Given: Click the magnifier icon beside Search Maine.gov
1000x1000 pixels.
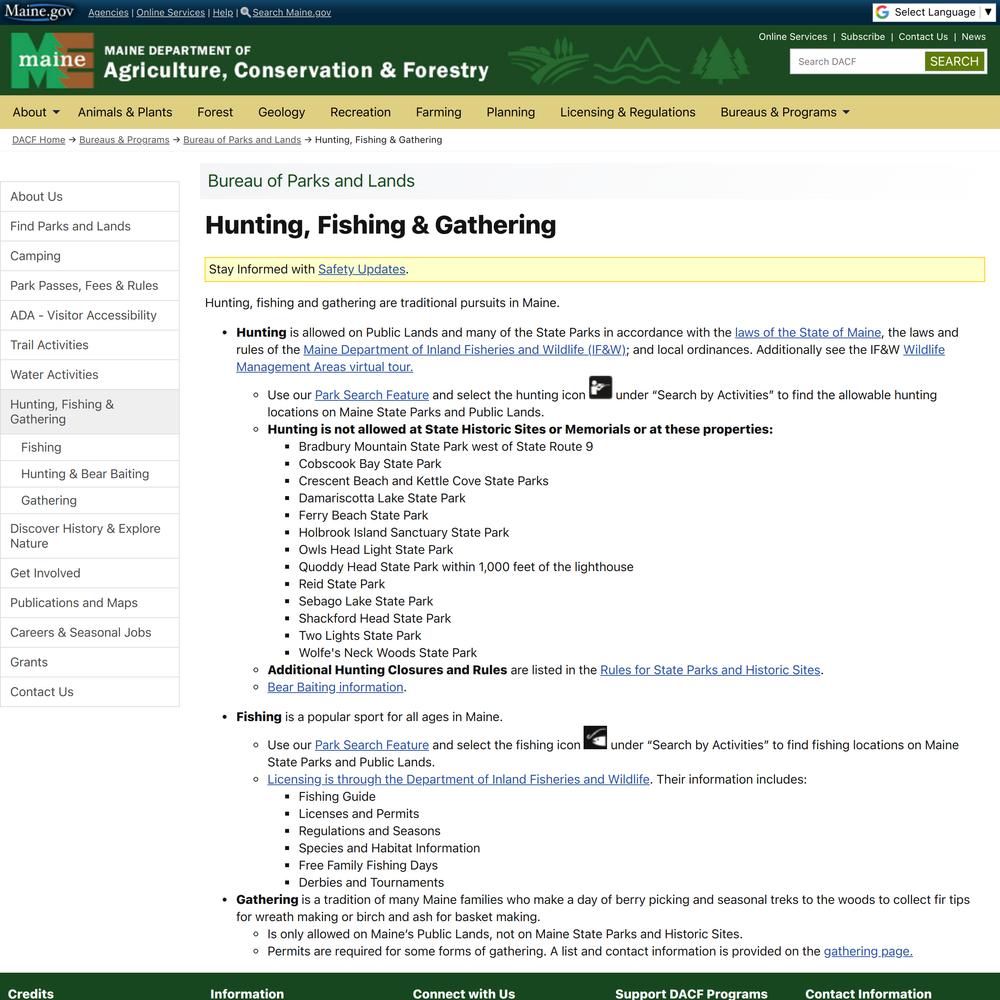Looking at the screenshot, I should pyautogui.click(x=245, y=12).
